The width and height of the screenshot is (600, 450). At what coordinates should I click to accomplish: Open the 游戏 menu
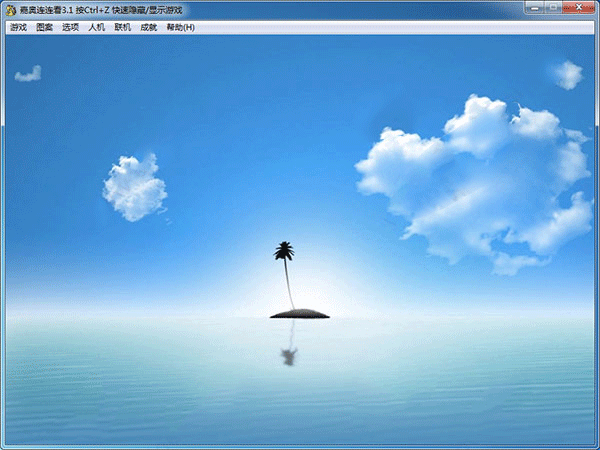pos(18,27)
